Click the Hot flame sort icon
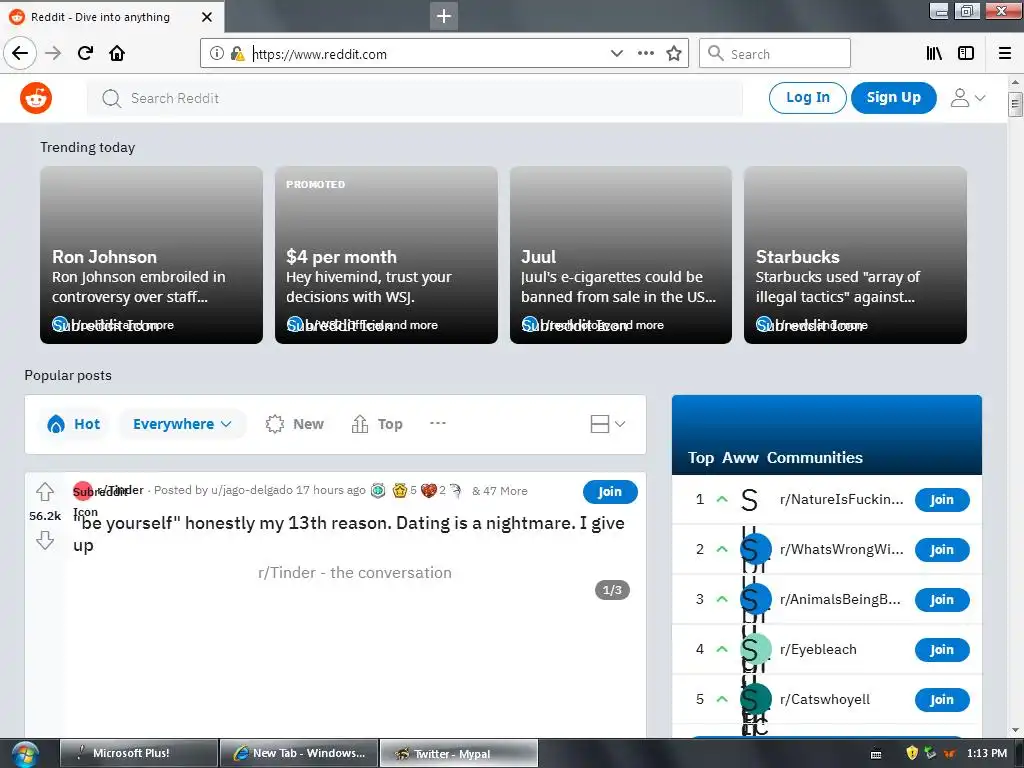Screen dimensions: 1024x768 56,424
